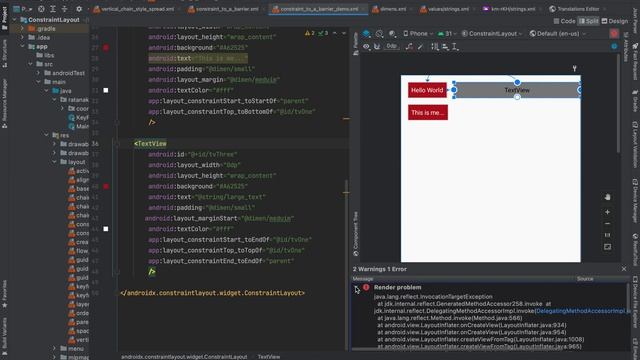Toggle autoconnect magnet icon
The width and height of the screenshot is (640, 360).
(x=377, y=47)
